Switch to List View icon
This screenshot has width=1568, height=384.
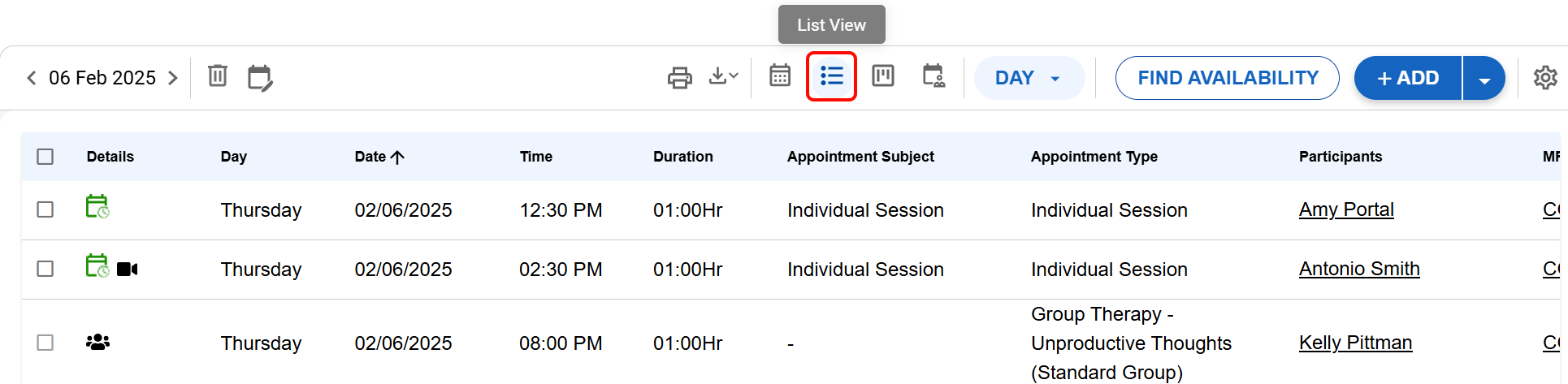(x=831, y=76)
